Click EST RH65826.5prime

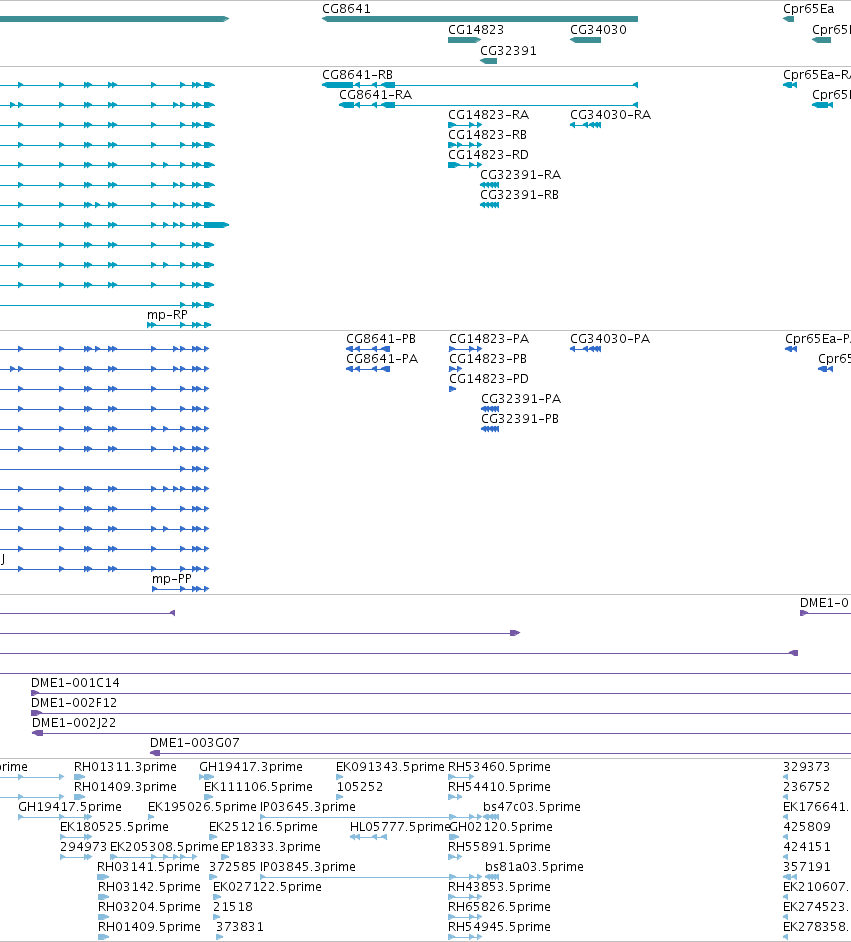click(x=499, y=907)
